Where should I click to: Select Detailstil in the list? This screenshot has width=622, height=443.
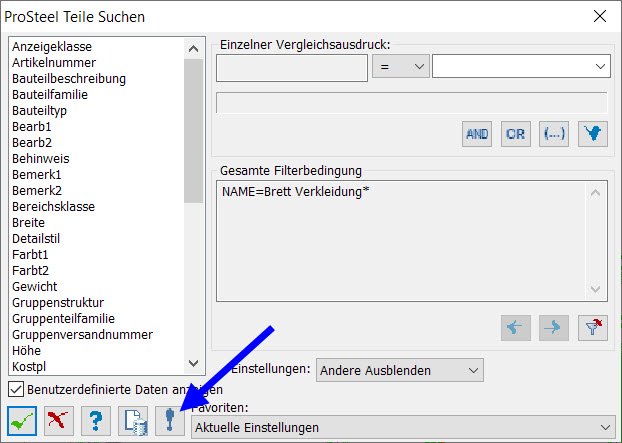tap(36, 238)
